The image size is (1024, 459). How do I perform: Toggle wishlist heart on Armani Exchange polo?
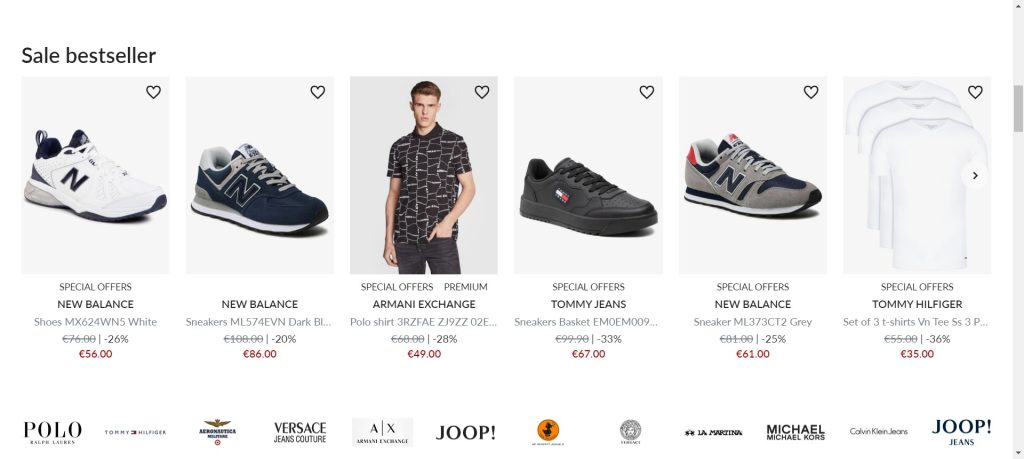pos(482,92)
